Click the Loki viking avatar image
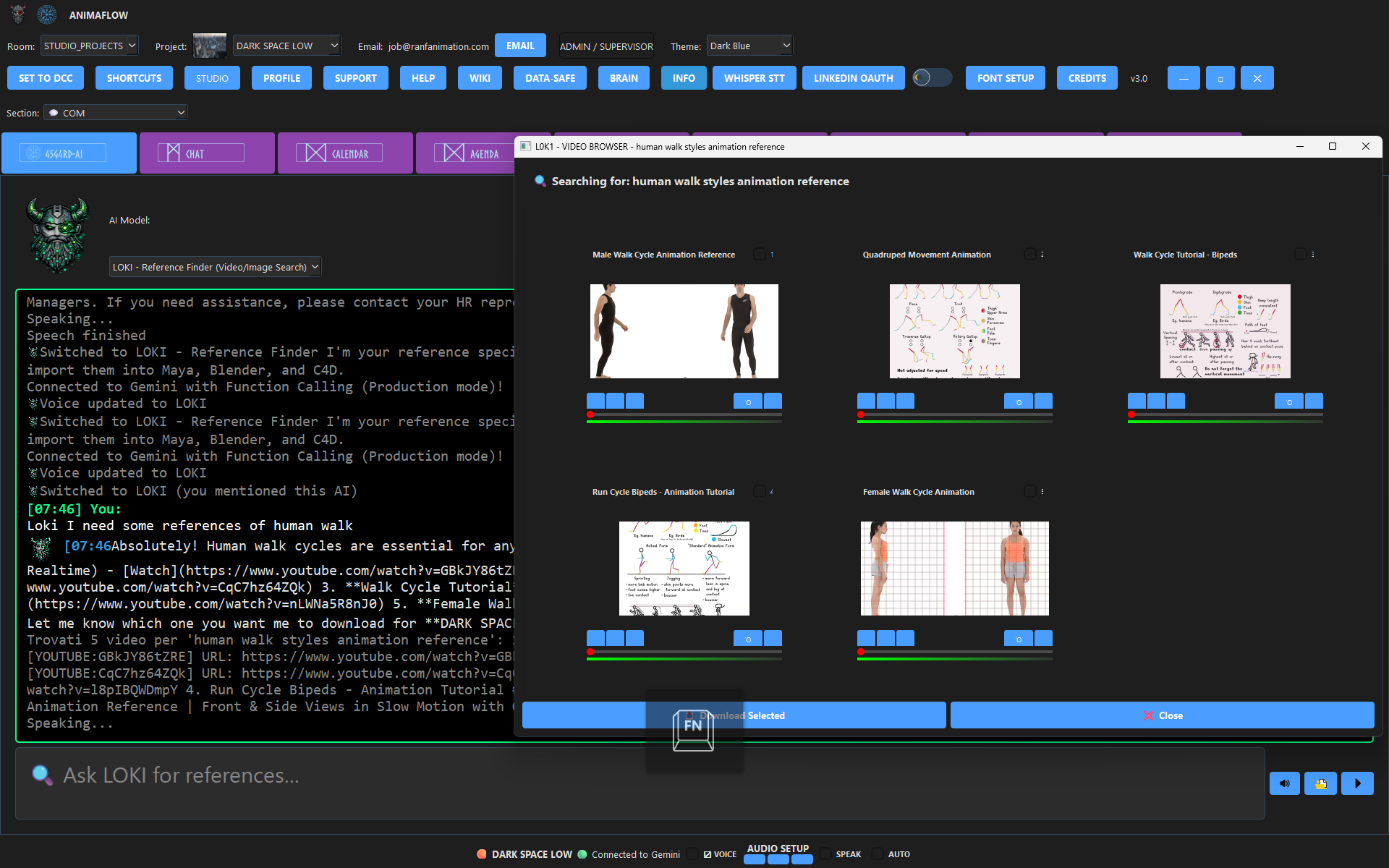1389x868 pixels. [x=58, y=234]
